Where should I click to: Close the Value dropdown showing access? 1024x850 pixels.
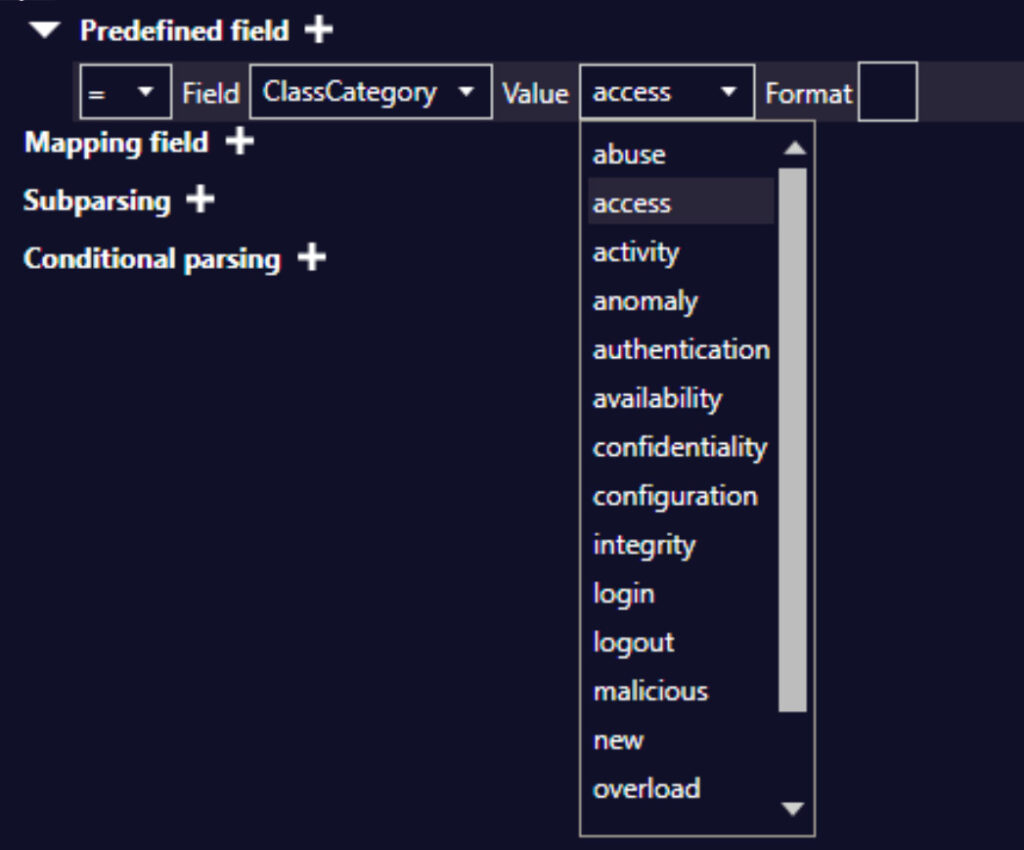point(667,92)
